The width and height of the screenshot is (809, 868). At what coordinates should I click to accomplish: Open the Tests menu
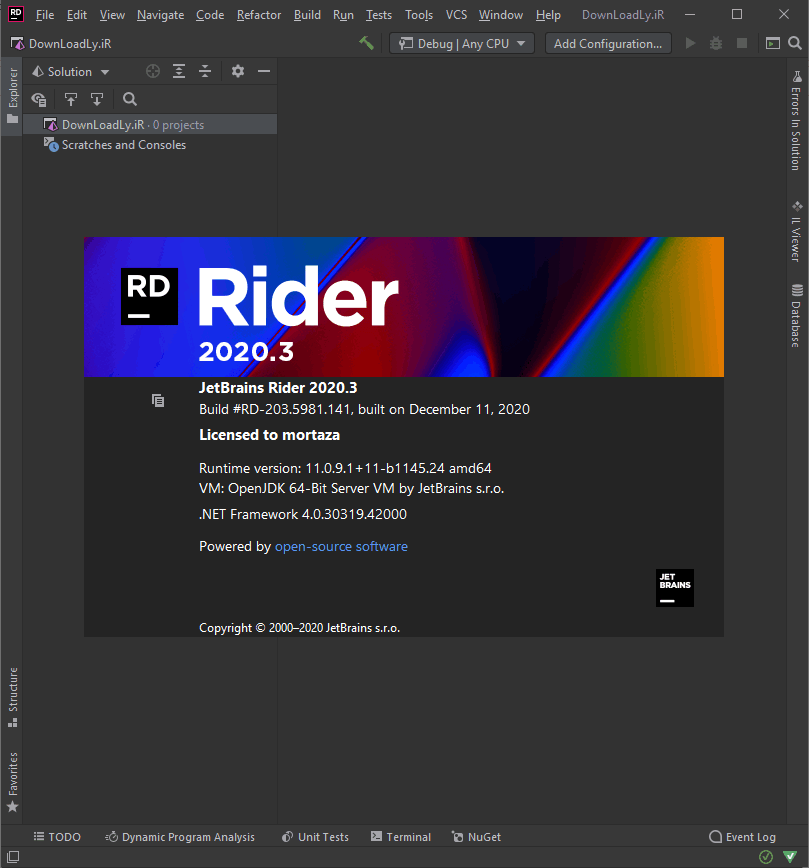click(379, 15)
